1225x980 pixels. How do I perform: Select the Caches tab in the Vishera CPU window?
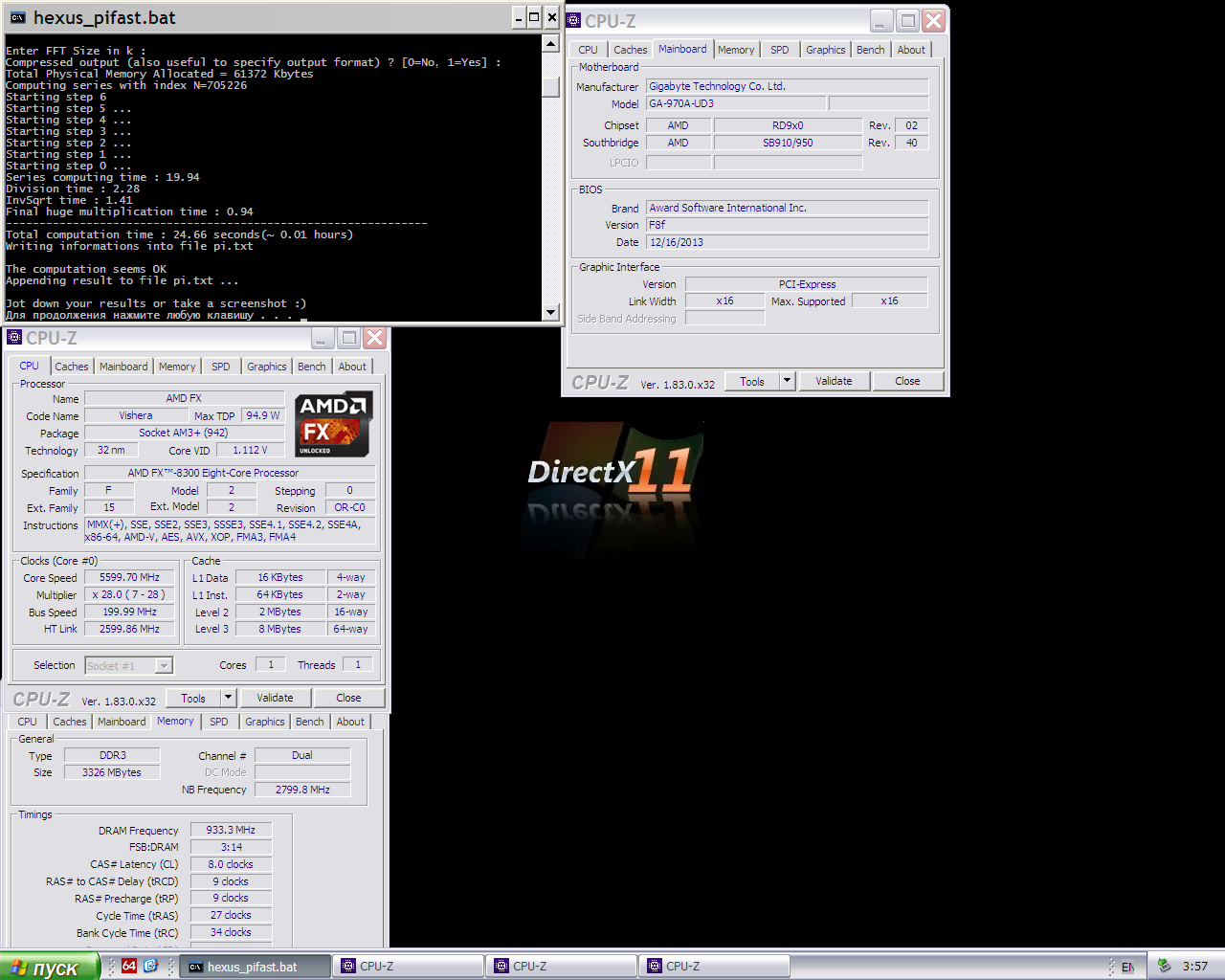71,367
